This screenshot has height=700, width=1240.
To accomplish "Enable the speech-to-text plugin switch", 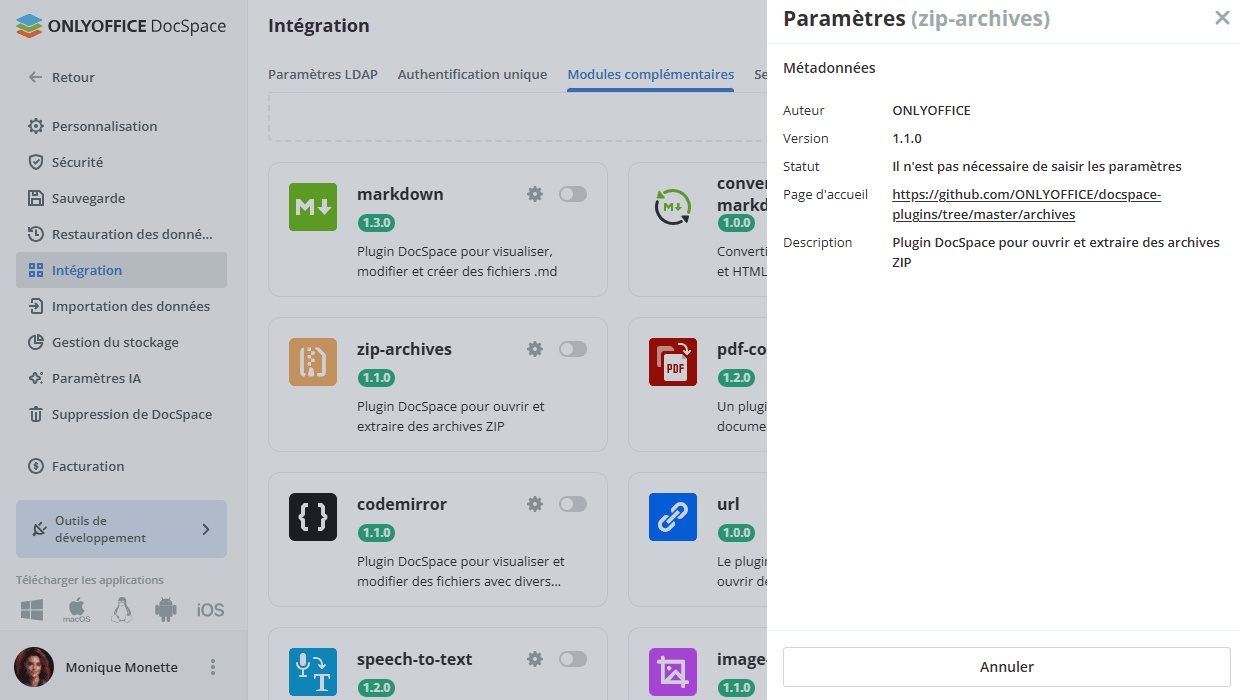I will pyautogui.click(x=573, y=659).
